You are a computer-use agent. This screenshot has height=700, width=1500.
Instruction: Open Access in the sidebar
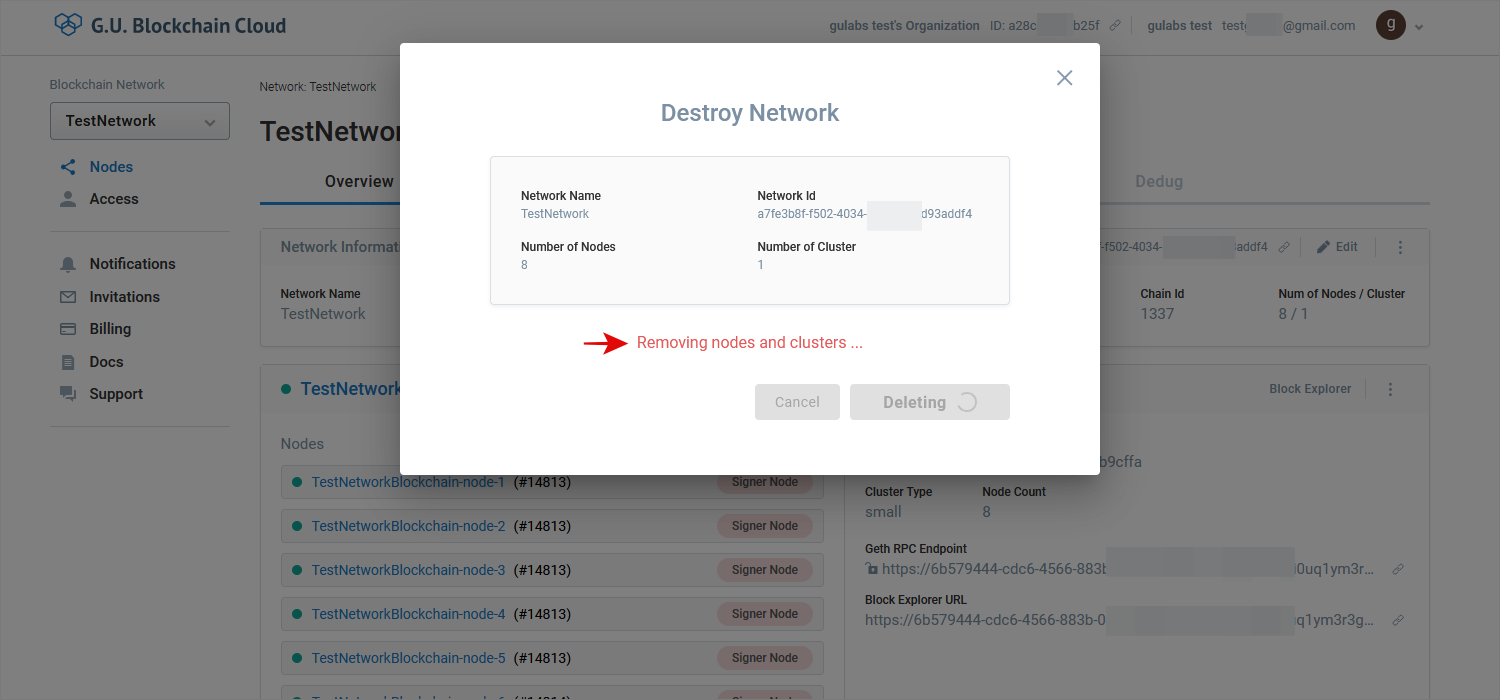114,199
